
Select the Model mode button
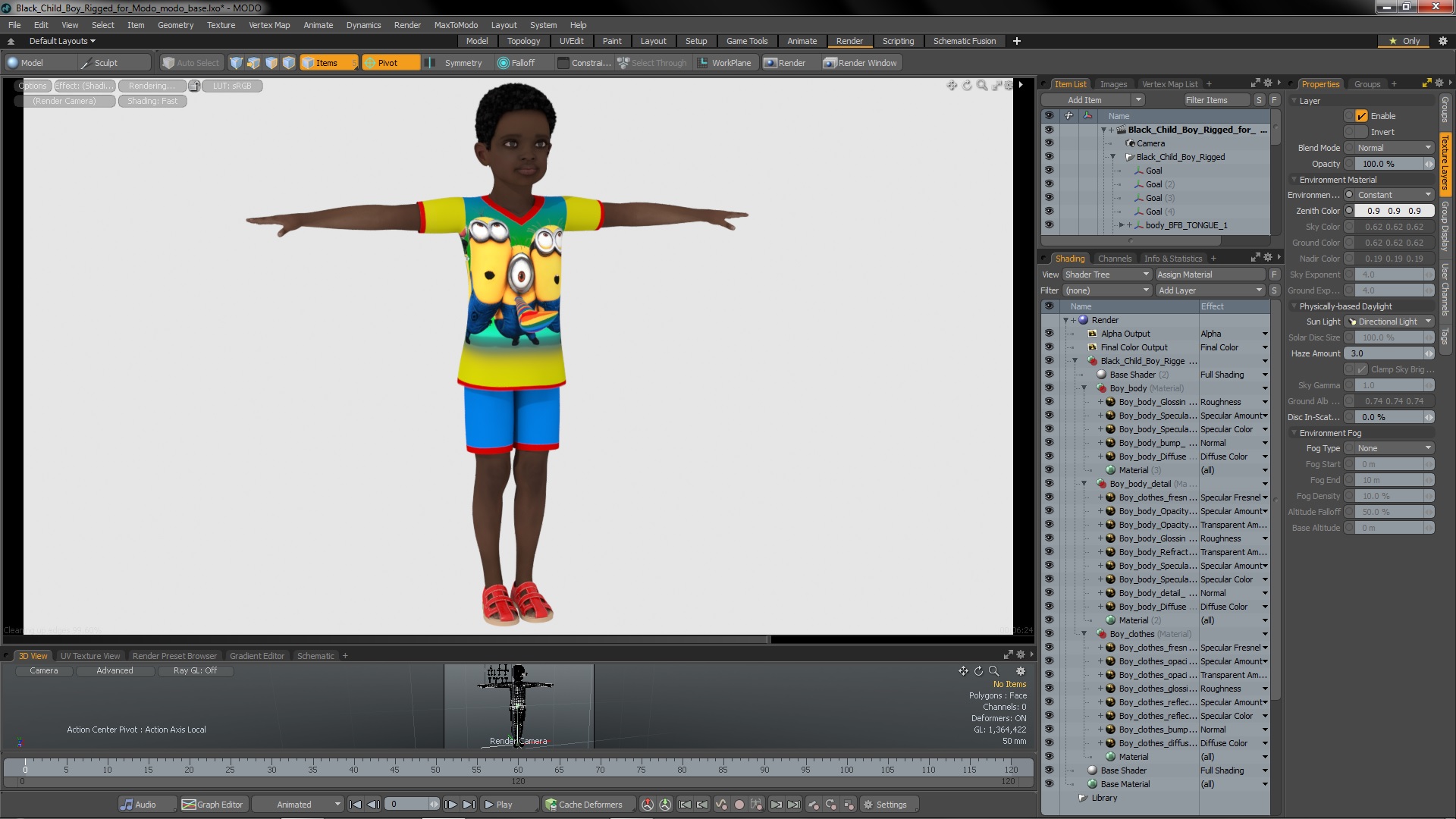(x=40, y=63)
